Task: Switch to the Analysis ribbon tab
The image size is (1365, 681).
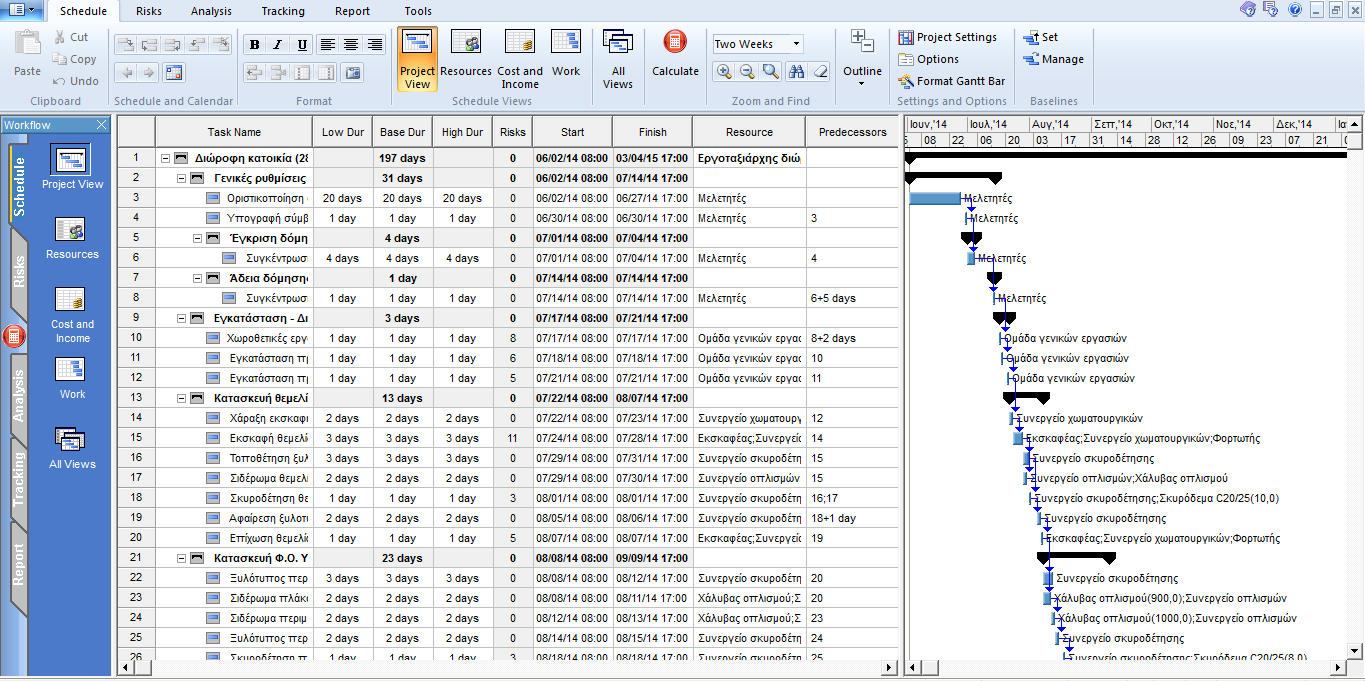Action: tap(211, 11)
